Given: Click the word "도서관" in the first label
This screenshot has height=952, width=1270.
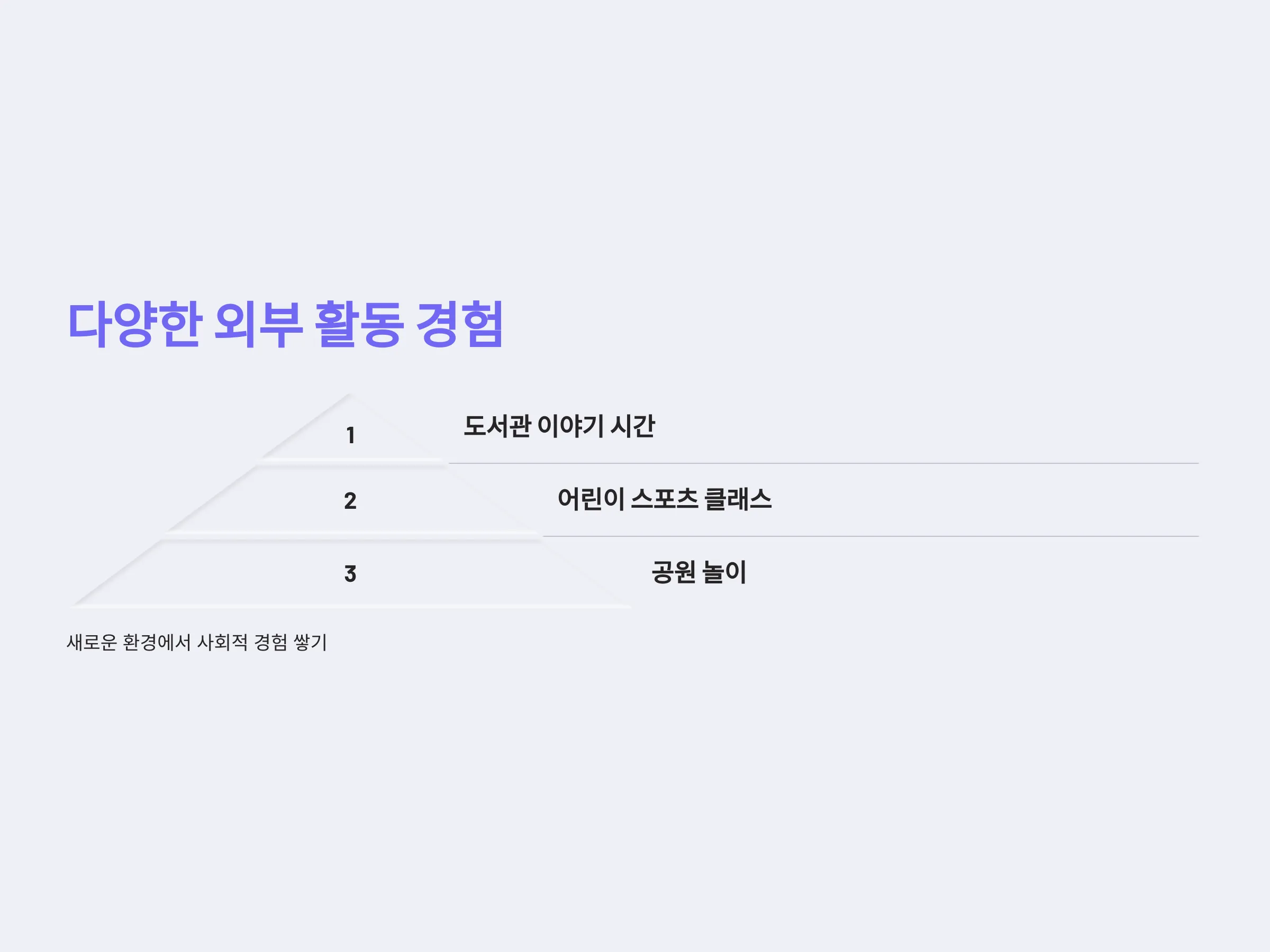Looking at the screenshot, I should (x=497, y=426).
